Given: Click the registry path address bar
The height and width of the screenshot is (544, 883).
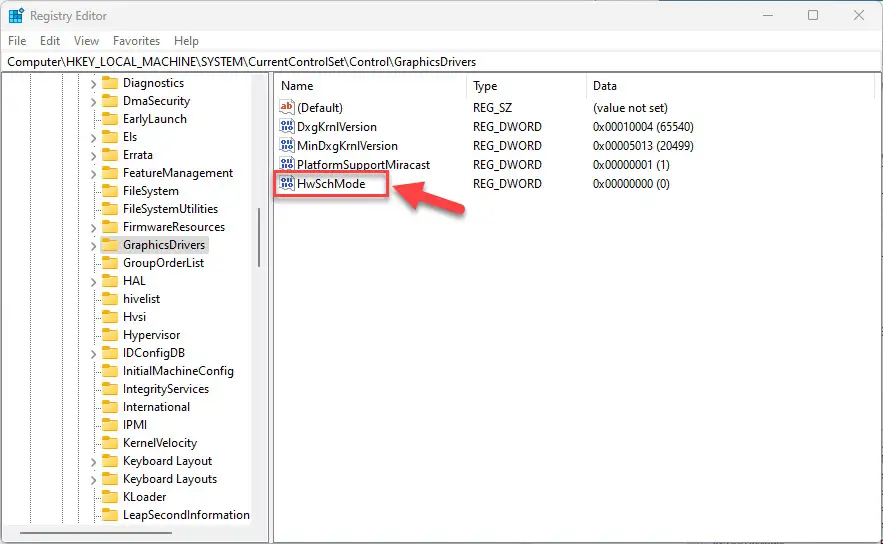Looking at the screenshot, I should point(442,62).
